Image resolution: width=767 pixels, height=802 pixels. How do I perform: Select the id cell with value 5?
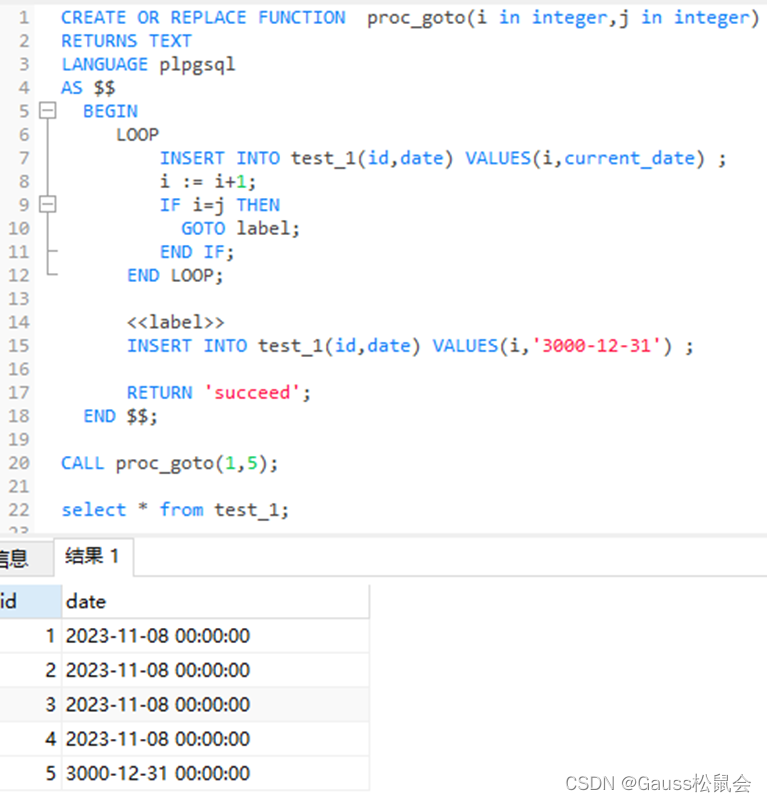(30, 773)
